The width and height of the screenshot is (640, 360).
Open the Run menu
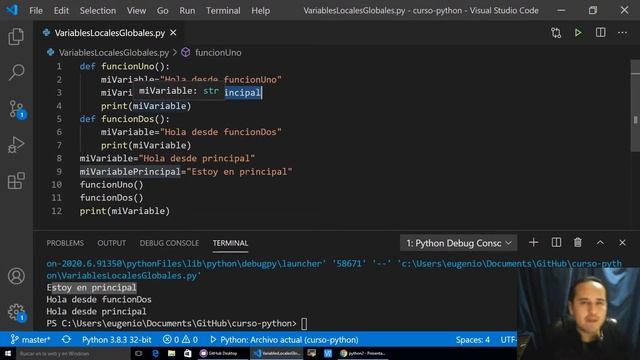point(187,11)
